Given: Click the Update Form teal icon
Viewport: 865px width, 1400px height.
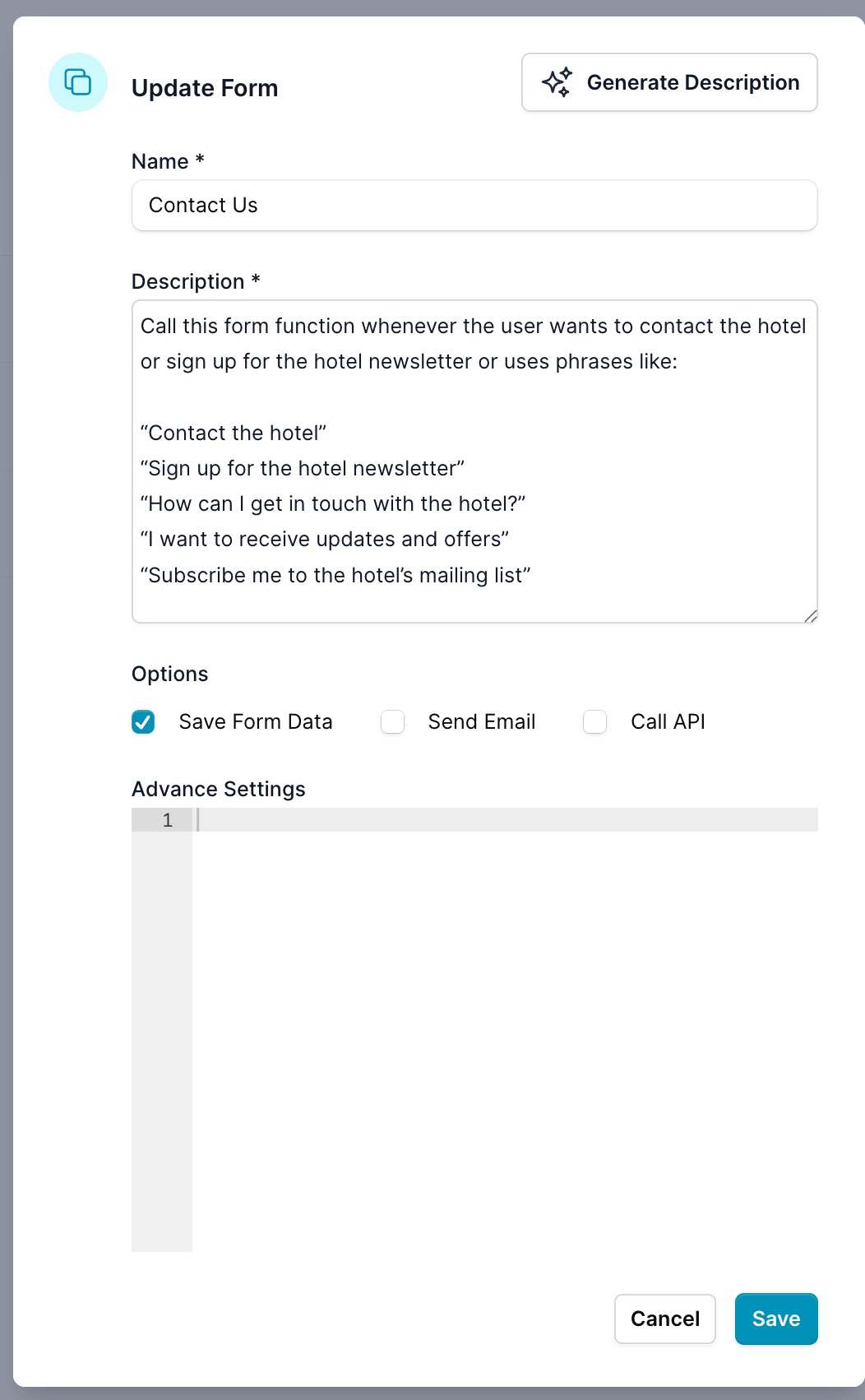Looking at the screenshot, I should [77, 82].
